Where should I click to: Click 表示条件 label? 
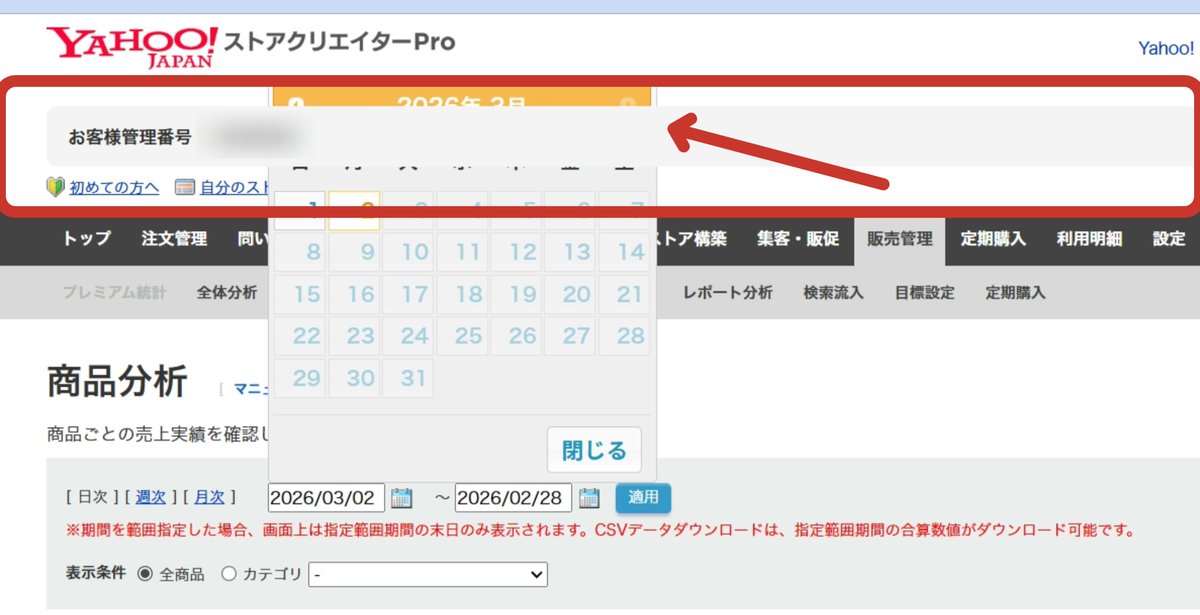[96, 574]
